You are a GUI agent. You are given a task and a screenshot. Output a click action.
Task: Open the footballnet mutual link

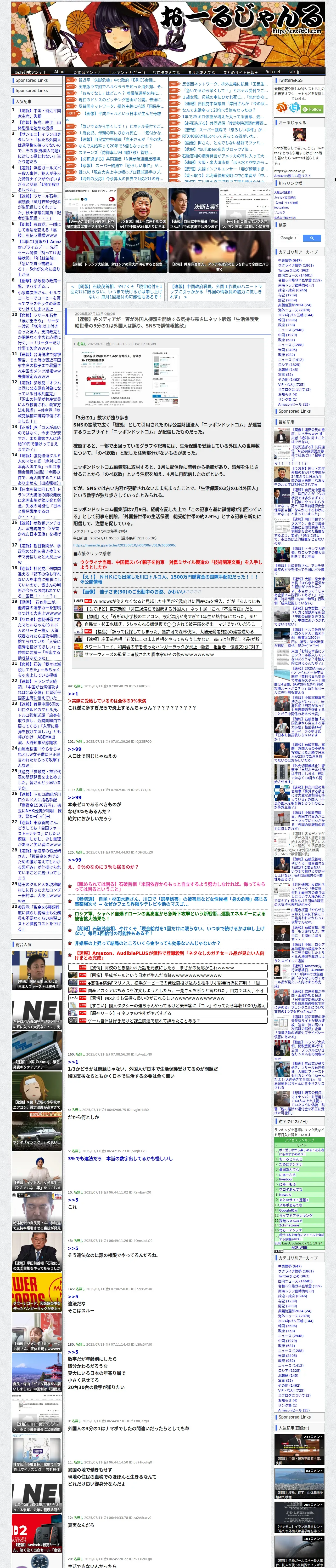coord(282,207)
